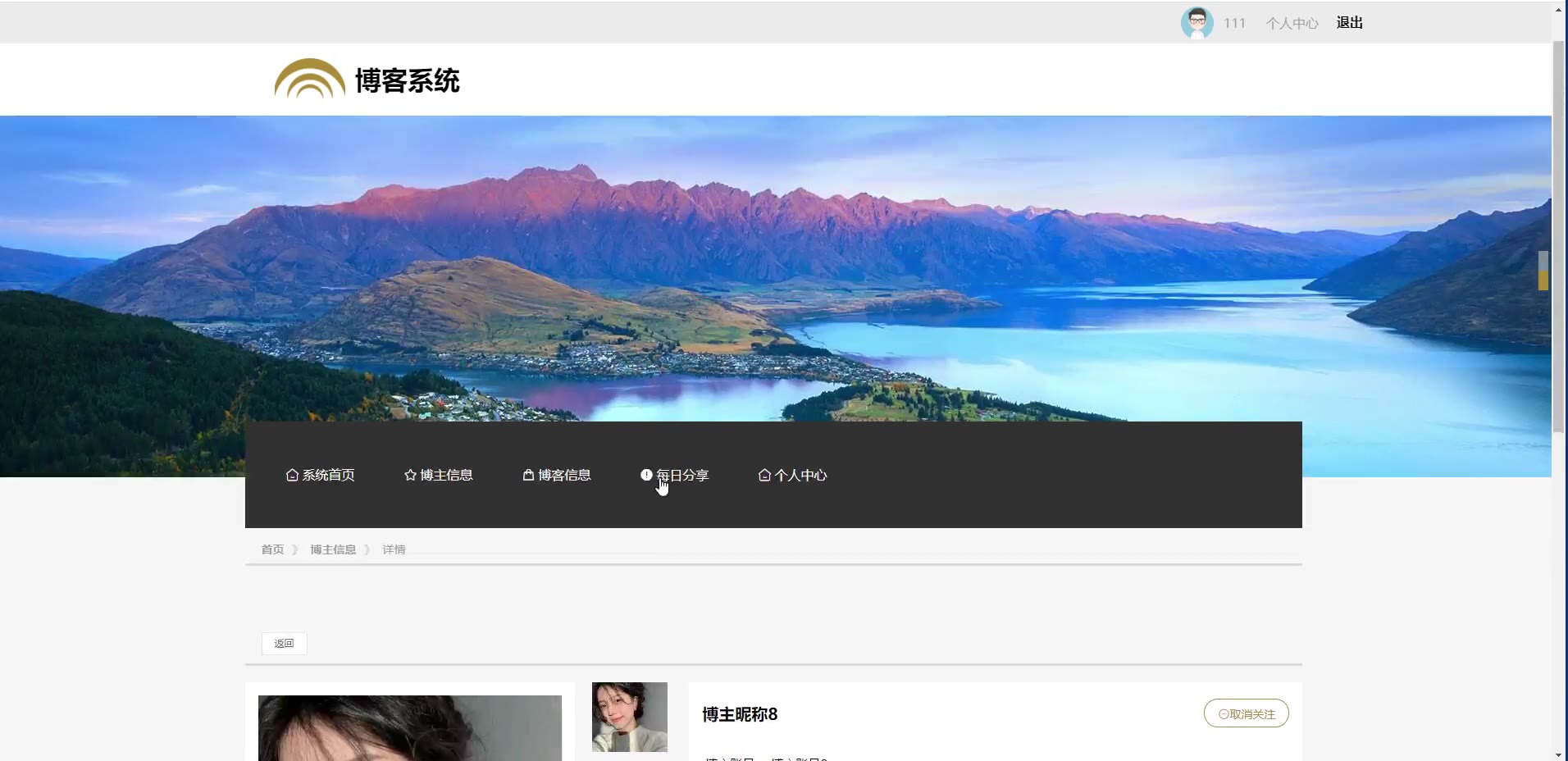Click the page vertical scrollbar thumb
1568x761 pixels.
pos(1559,238)
